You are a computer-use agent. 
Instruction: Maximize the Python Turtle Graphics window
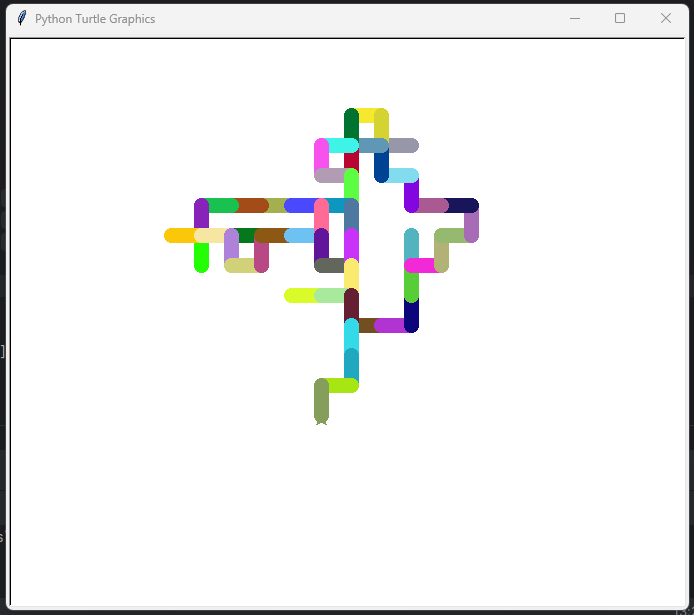click(x=620, y=18)
